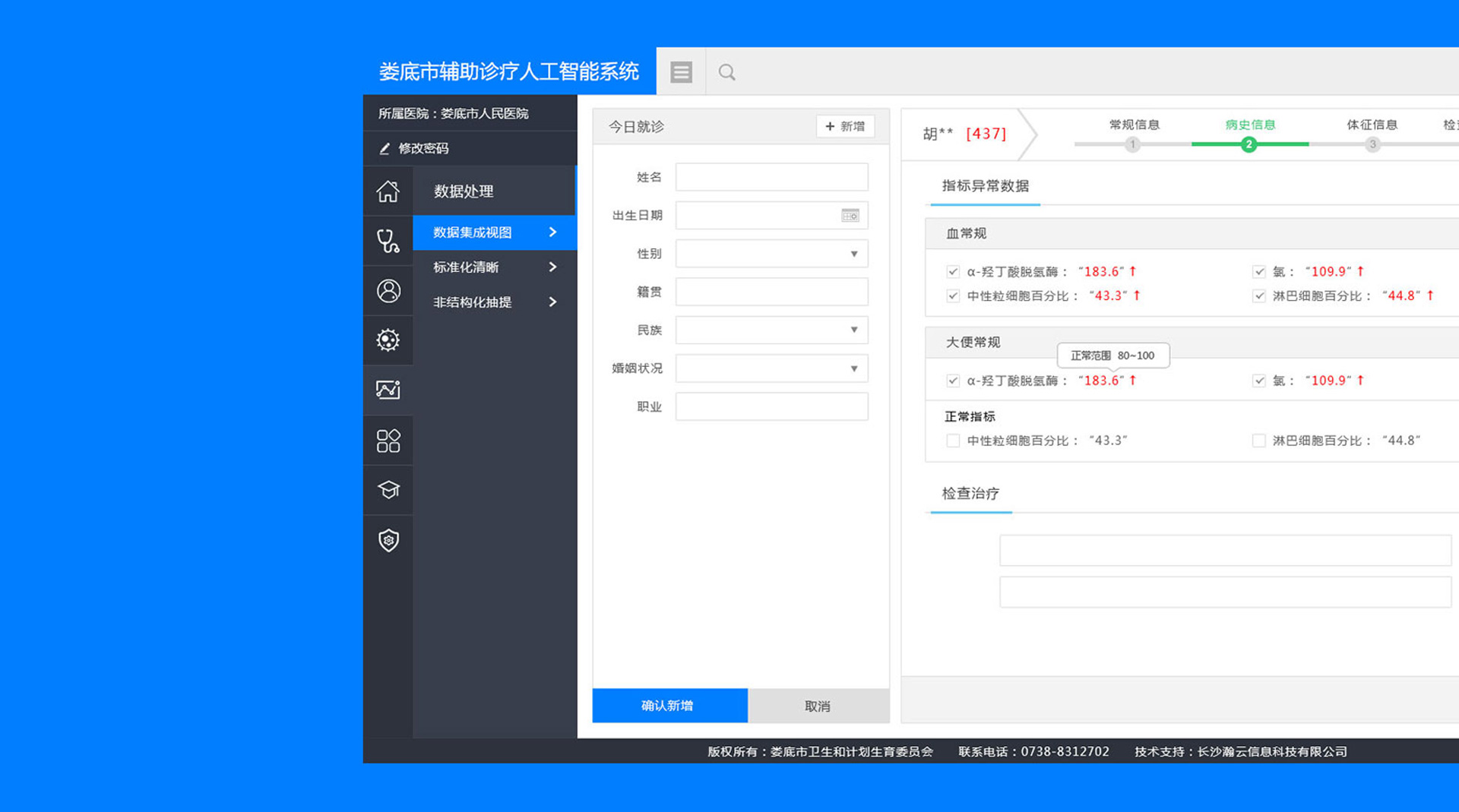Open the 民族 dropdown
Viewport: 1459px width, 812px height.
(x=771, y=330)
